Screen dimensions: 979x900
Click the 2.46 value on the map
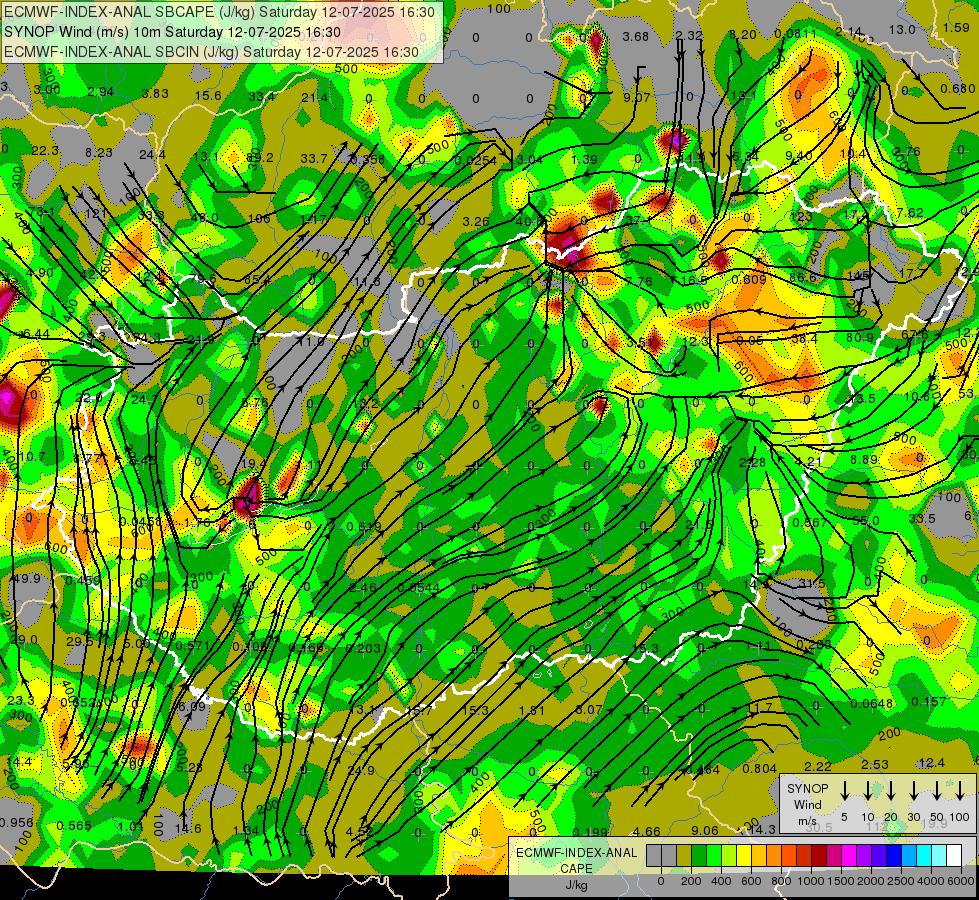point(363,587)
